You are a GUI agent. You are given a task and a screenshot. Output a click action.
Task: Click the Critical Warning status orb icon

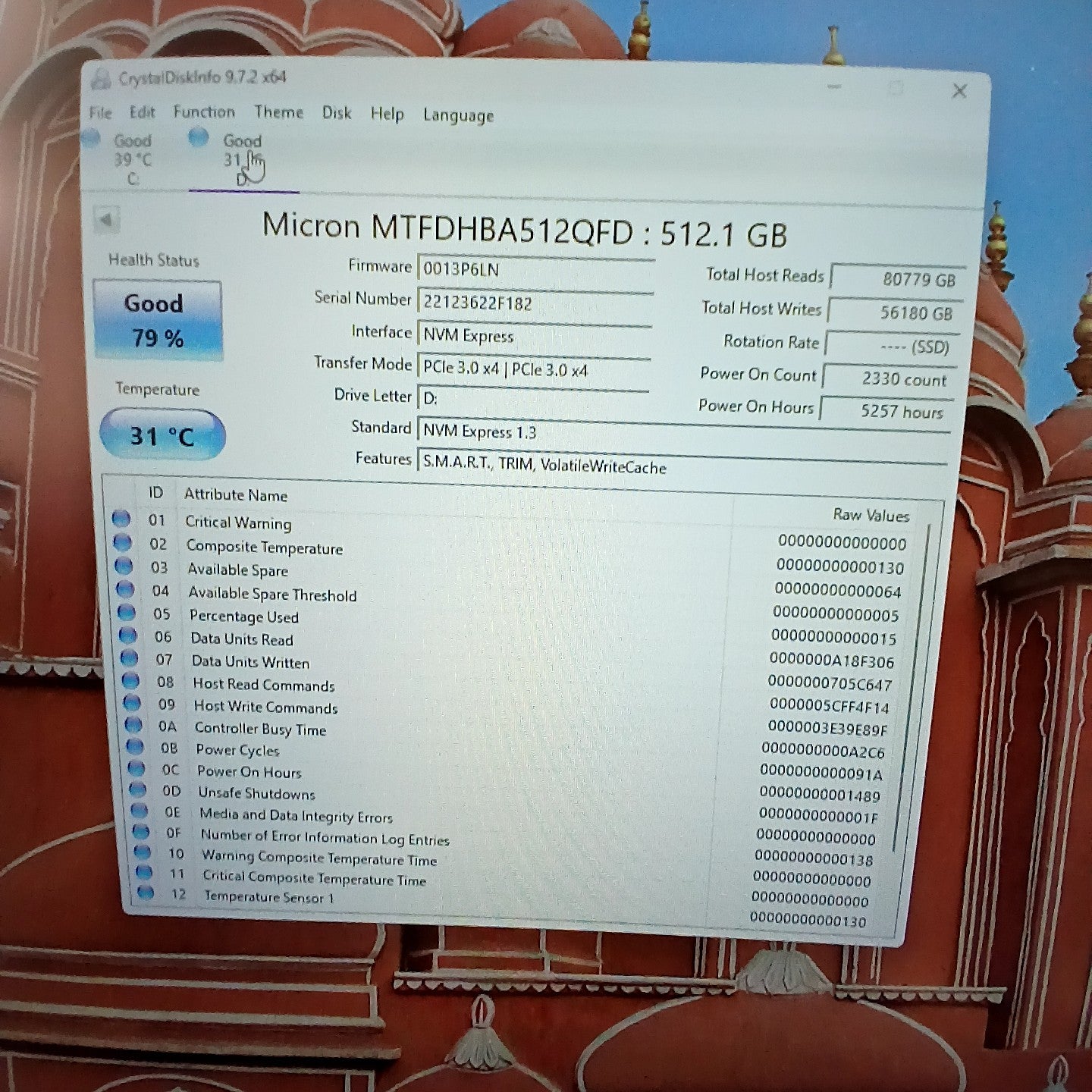121,519
